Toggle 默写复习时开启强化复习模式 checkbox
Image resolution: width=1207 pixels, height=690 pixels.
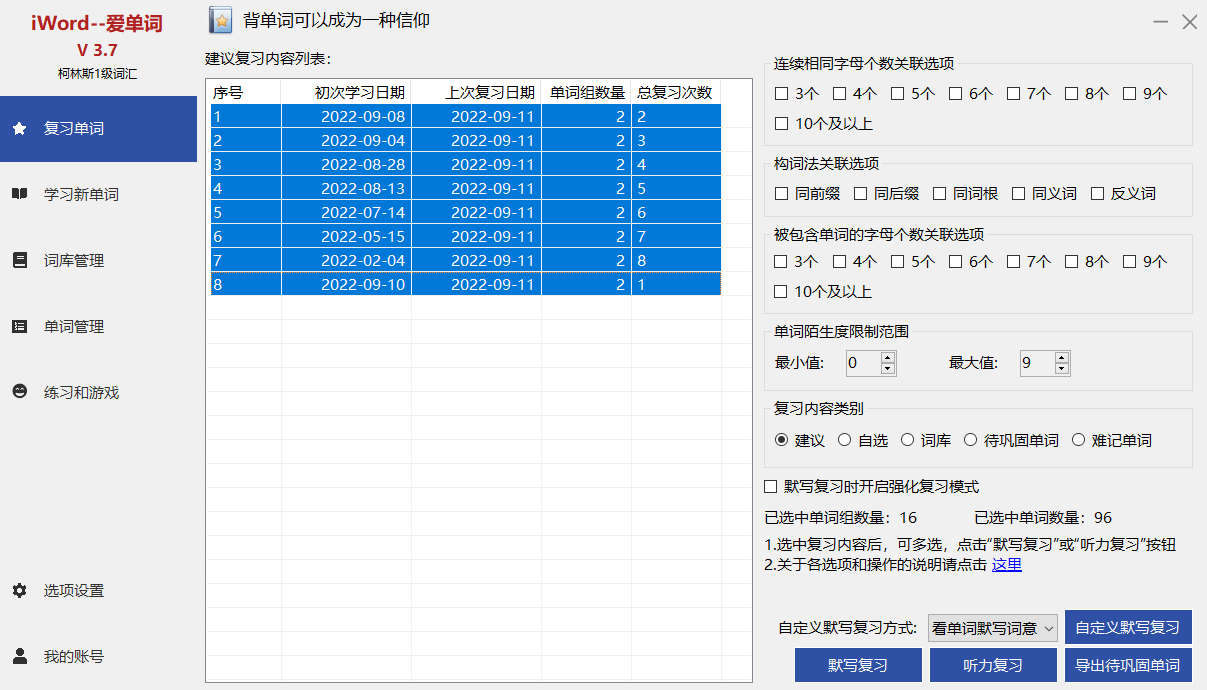770,487
